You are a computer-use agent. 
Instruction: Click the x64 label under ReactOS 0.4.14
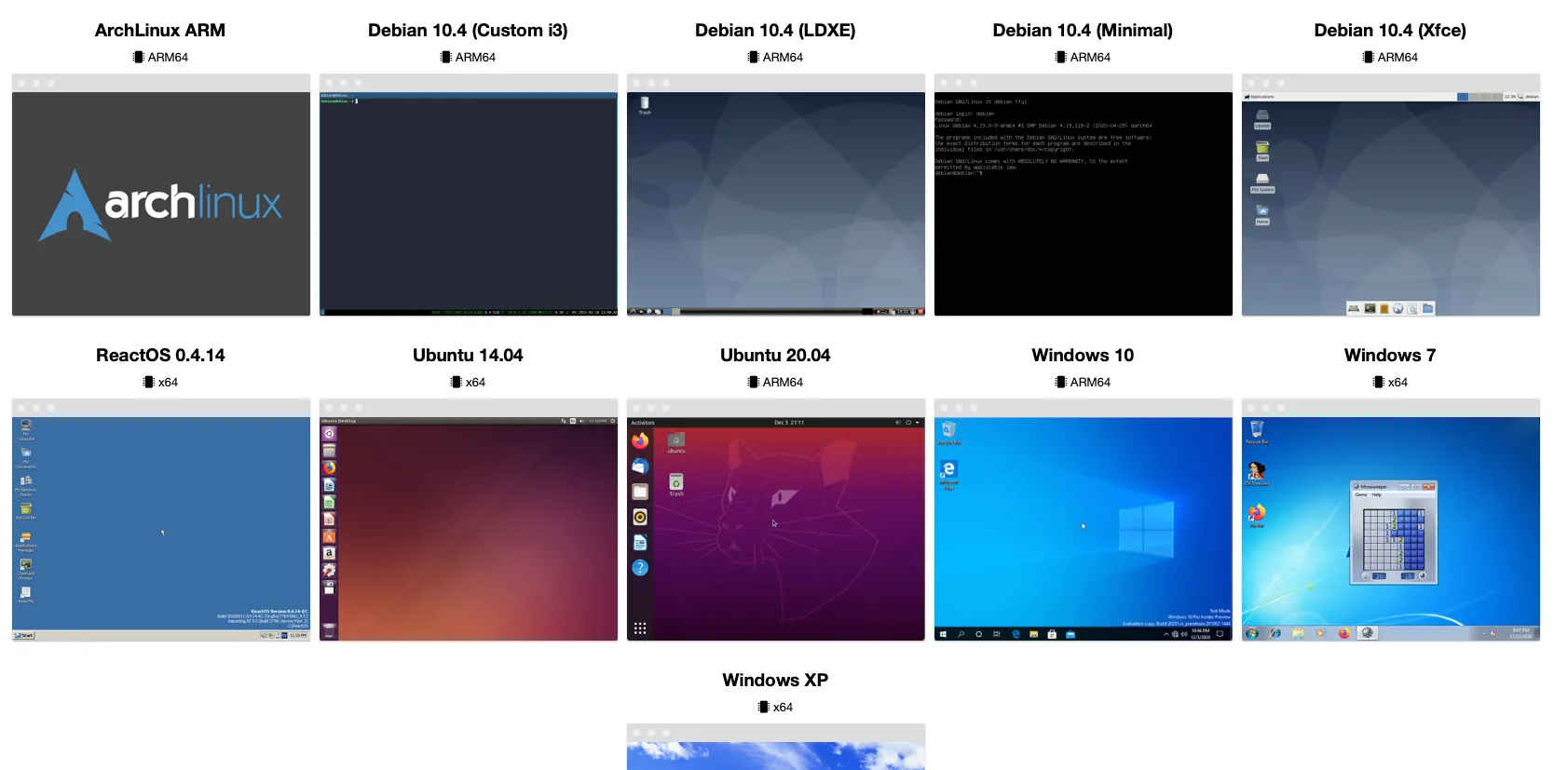[168, 382]
